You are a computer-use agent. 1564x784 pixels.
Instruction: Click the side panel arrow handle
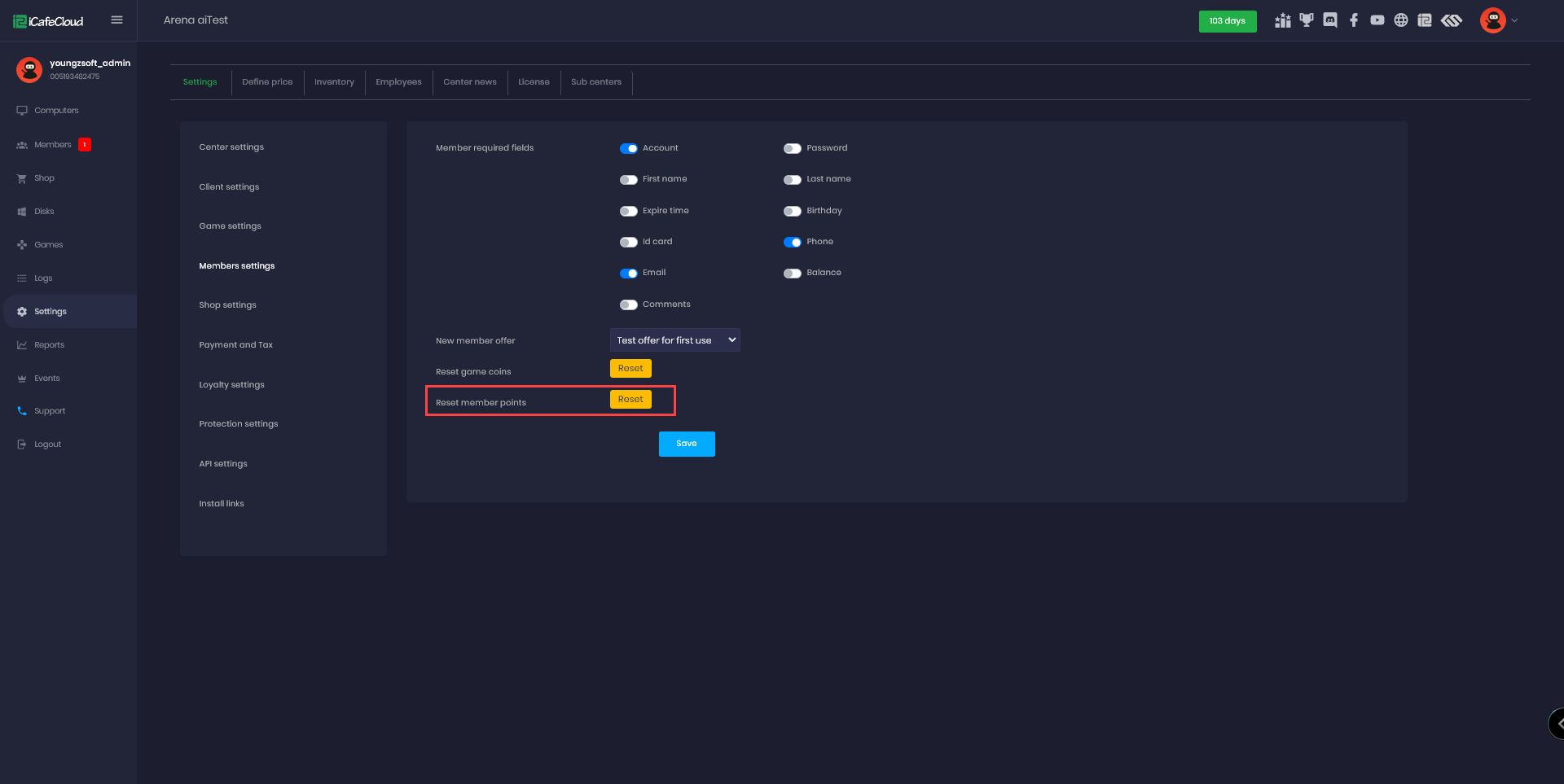click(x=1558, y=723)
